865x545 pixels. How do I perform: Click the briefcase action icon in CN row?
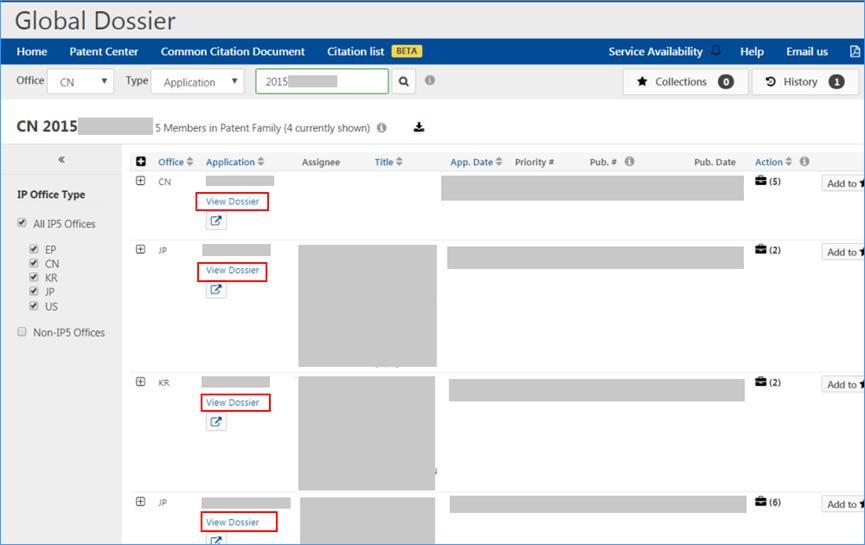761,181
